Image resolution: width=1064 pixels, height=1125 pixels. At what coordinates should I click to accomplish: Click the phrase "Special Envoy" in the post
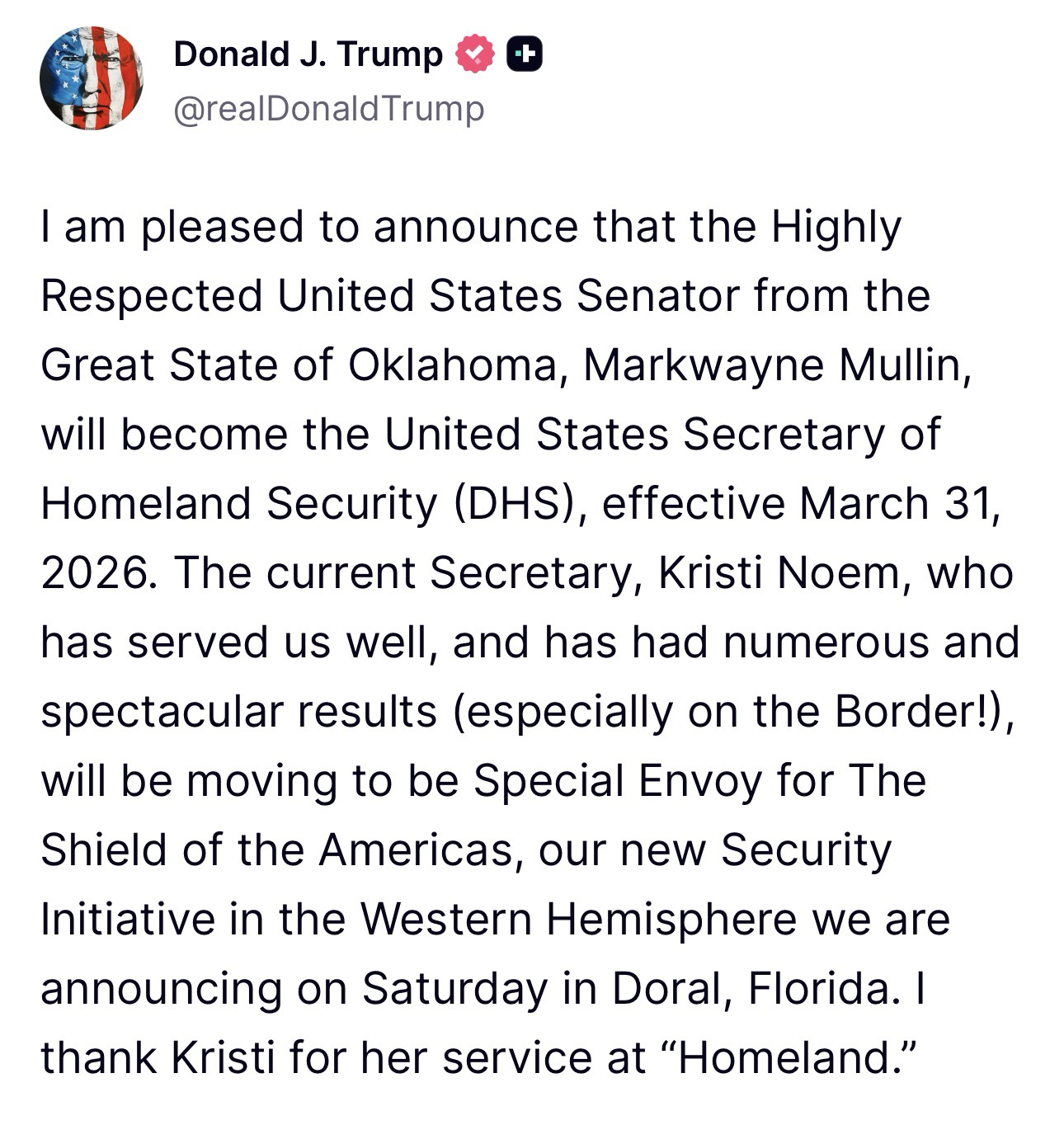pyautogui.click(x=617, y=781)
